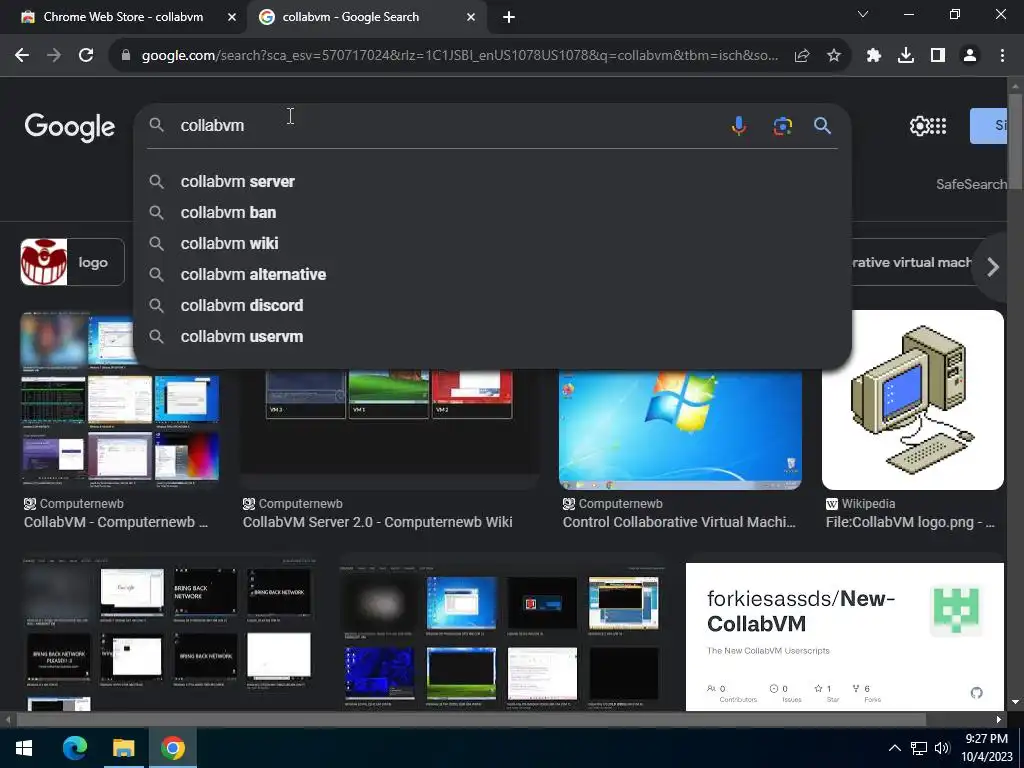Close the collabvm Google Search tab
The height and width of the screenshot is (768, 1024).
tap(471, 18)
